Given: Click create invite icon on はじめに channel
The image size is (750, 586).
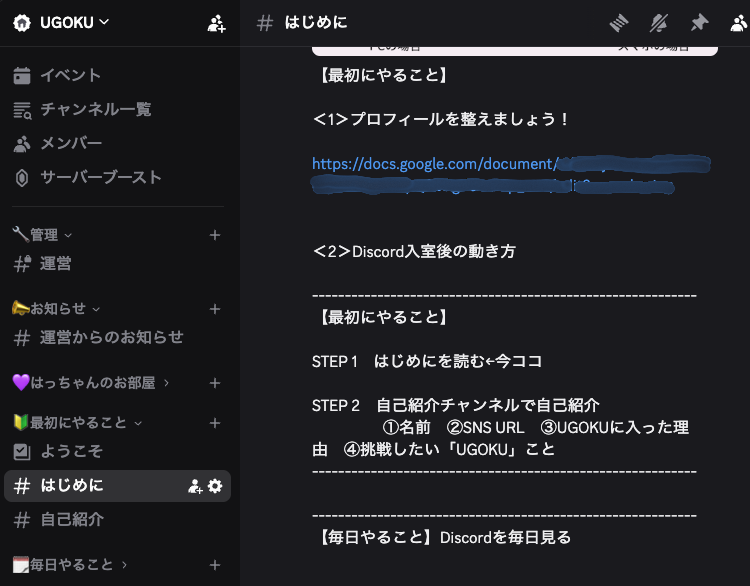Looking at the screenshot, I should (195, 486).
